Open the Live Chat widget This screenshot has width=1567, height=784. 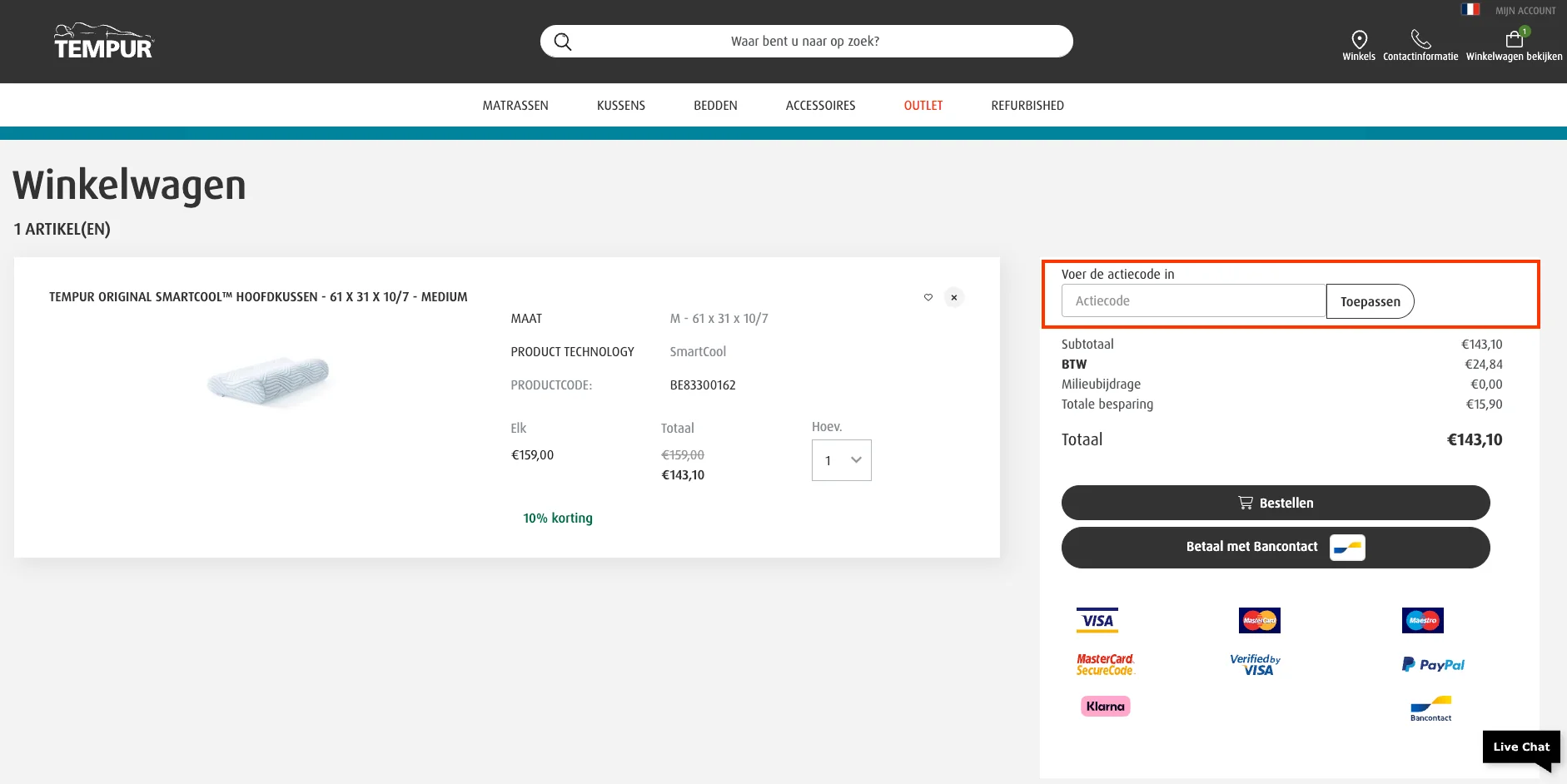tap(1521, 747)
